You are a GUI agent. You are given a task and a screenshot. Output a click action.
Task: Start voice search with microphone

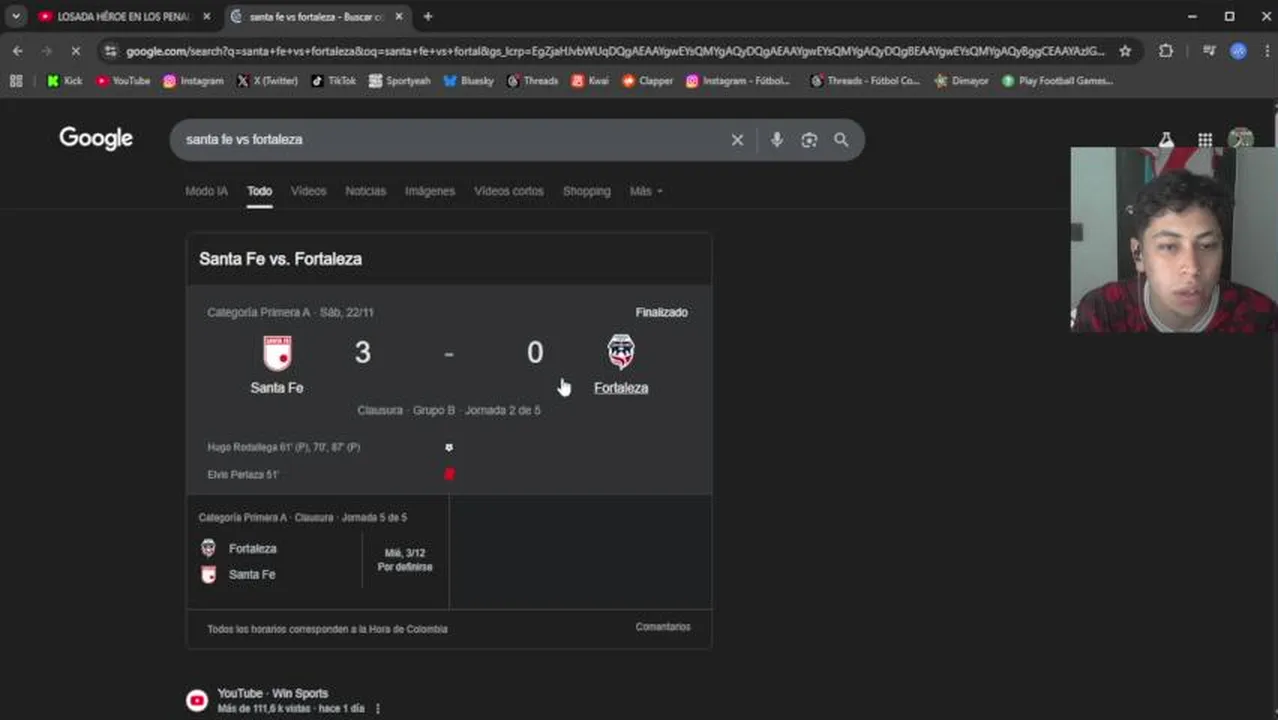[777, 140]
